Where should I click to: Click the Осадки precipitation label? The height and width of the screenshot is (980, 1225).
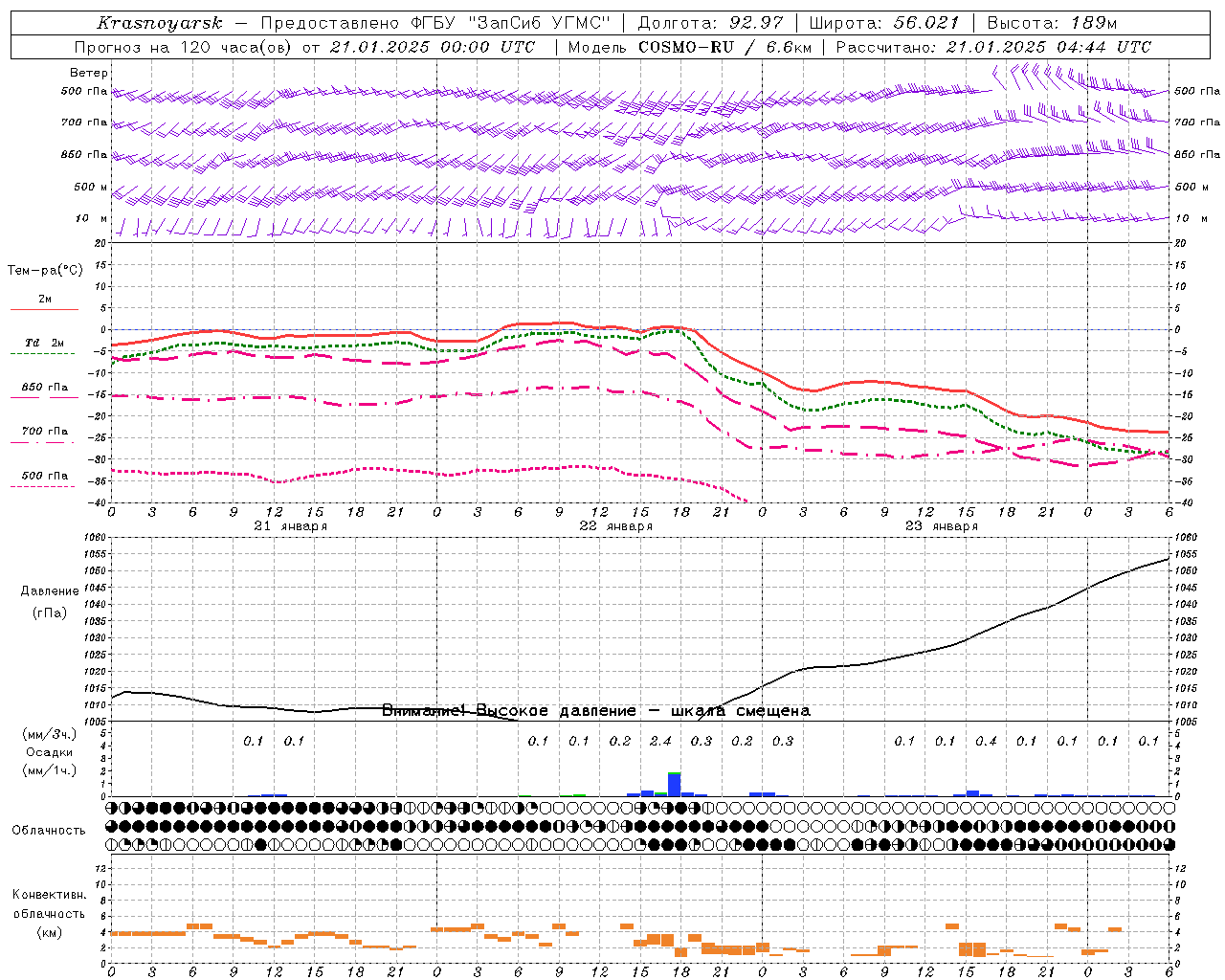tap(50, 752)
